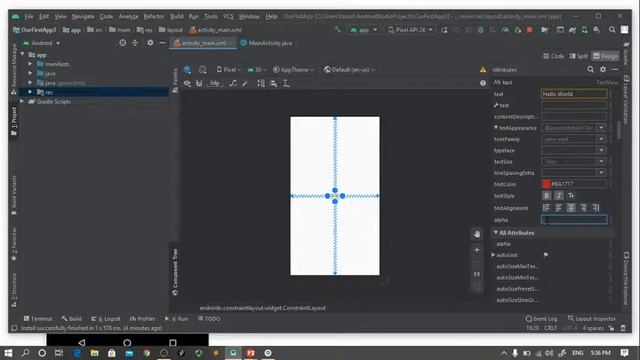Image resolution: width=640 pixels, height=360 pixels.
Task: Expand the manifests folder
Action: [30, 64]
